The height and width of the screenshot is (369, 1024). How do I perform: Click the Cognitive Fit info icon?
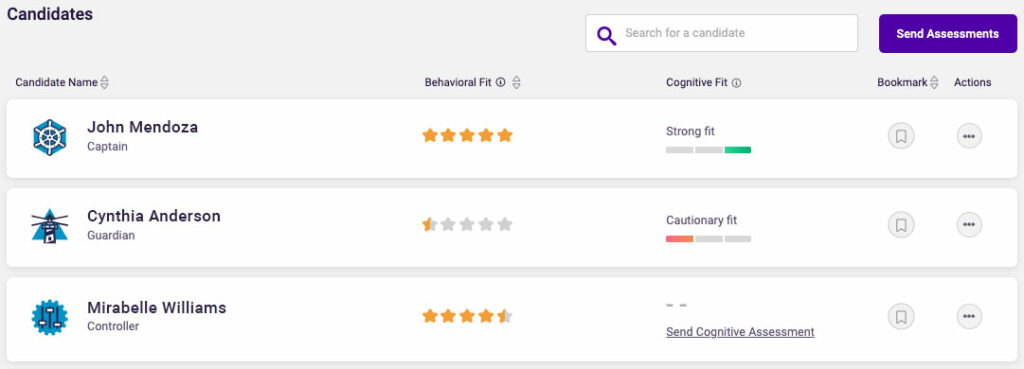coord(736,83)
